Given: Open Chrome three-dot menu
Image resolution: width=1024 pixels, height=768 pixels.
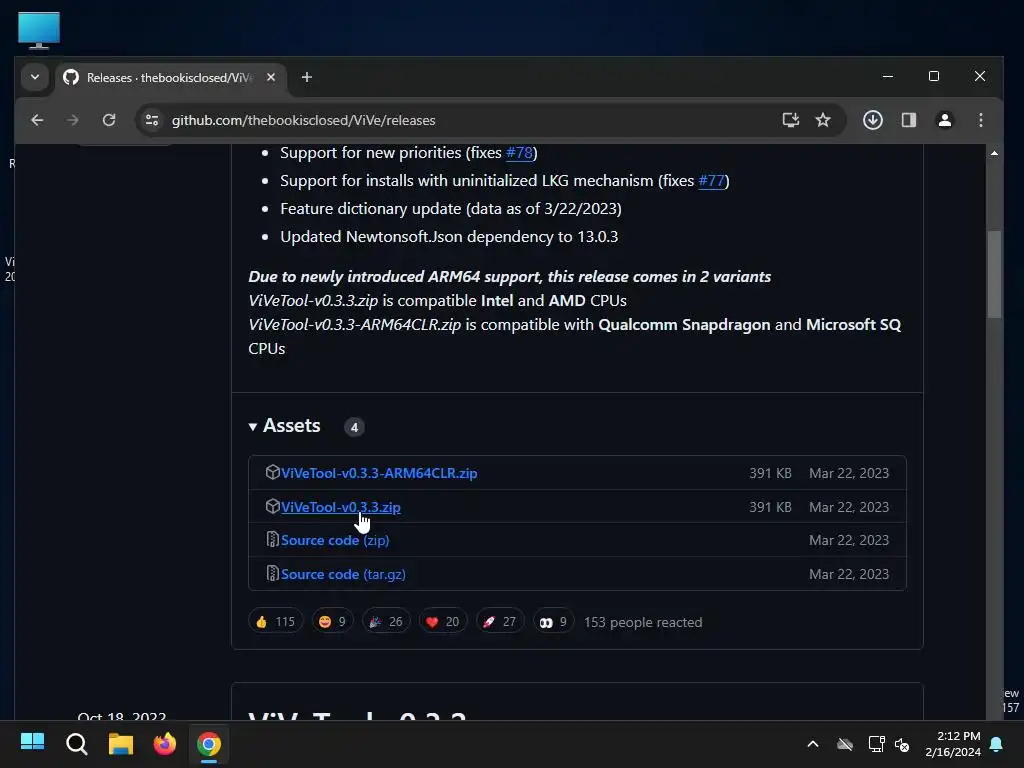Looking at the screenshot, I should click(x=980, y=120).
